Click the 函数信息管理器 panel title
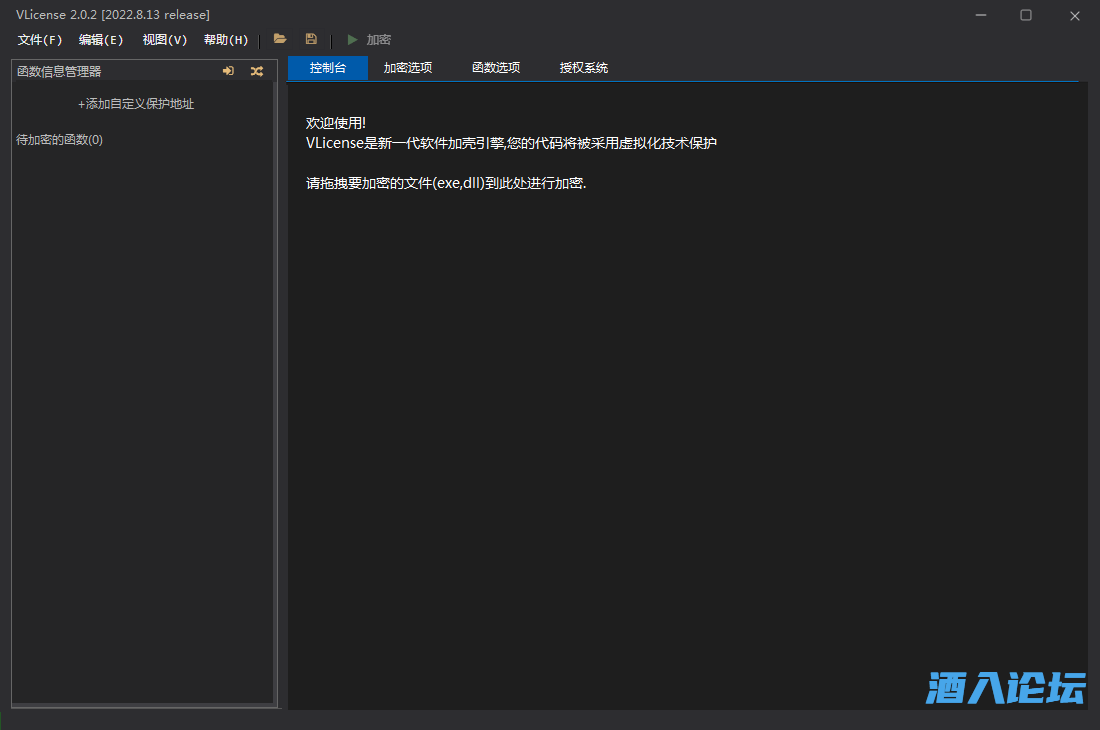Image resolution: width=1100 pixels, height=730 pixels. pyautogui.click(x=60, y=71)
